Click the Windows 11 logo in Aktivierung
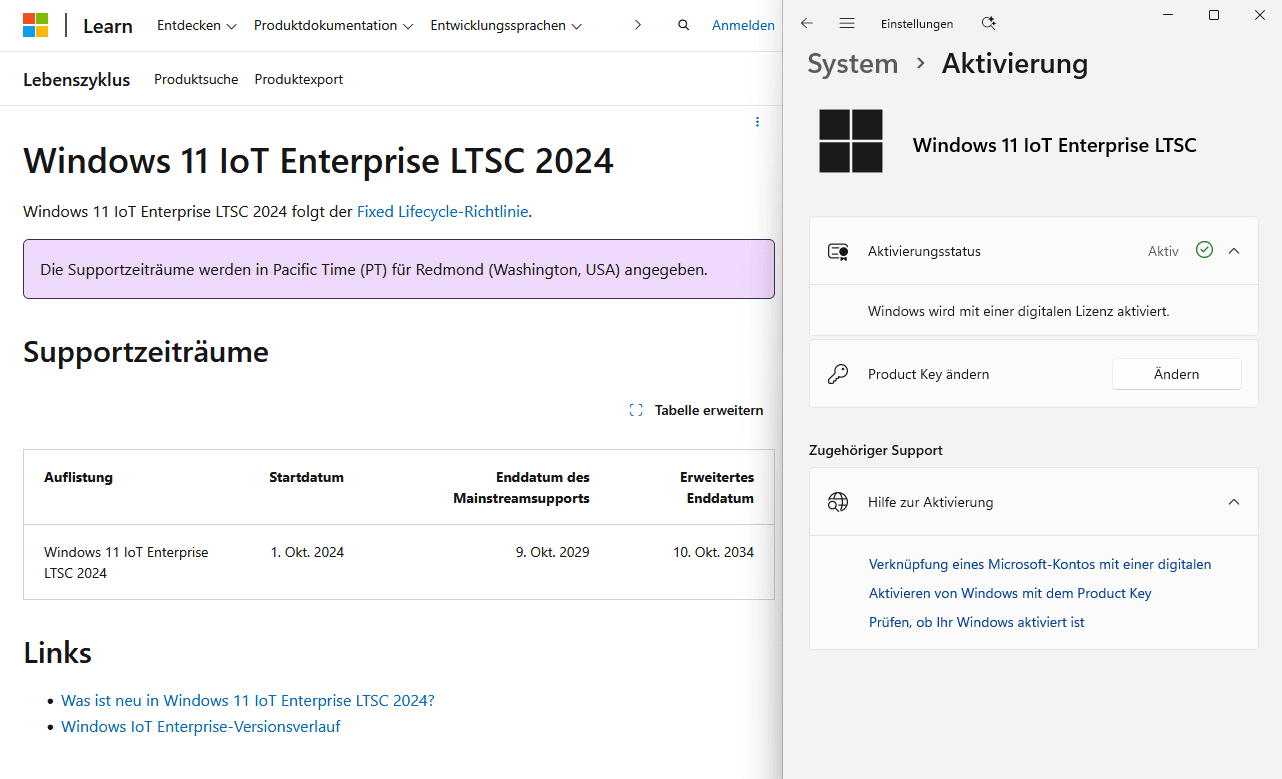 pos(851,141)
